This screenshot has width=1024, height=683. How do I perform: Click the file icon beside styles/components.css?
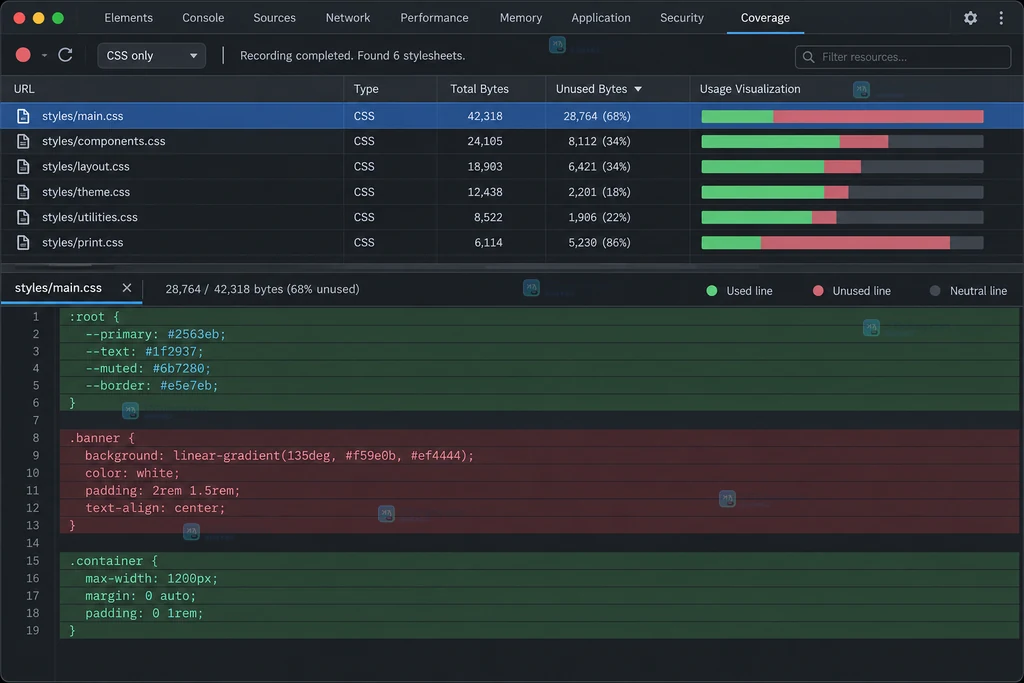point(23,141)
